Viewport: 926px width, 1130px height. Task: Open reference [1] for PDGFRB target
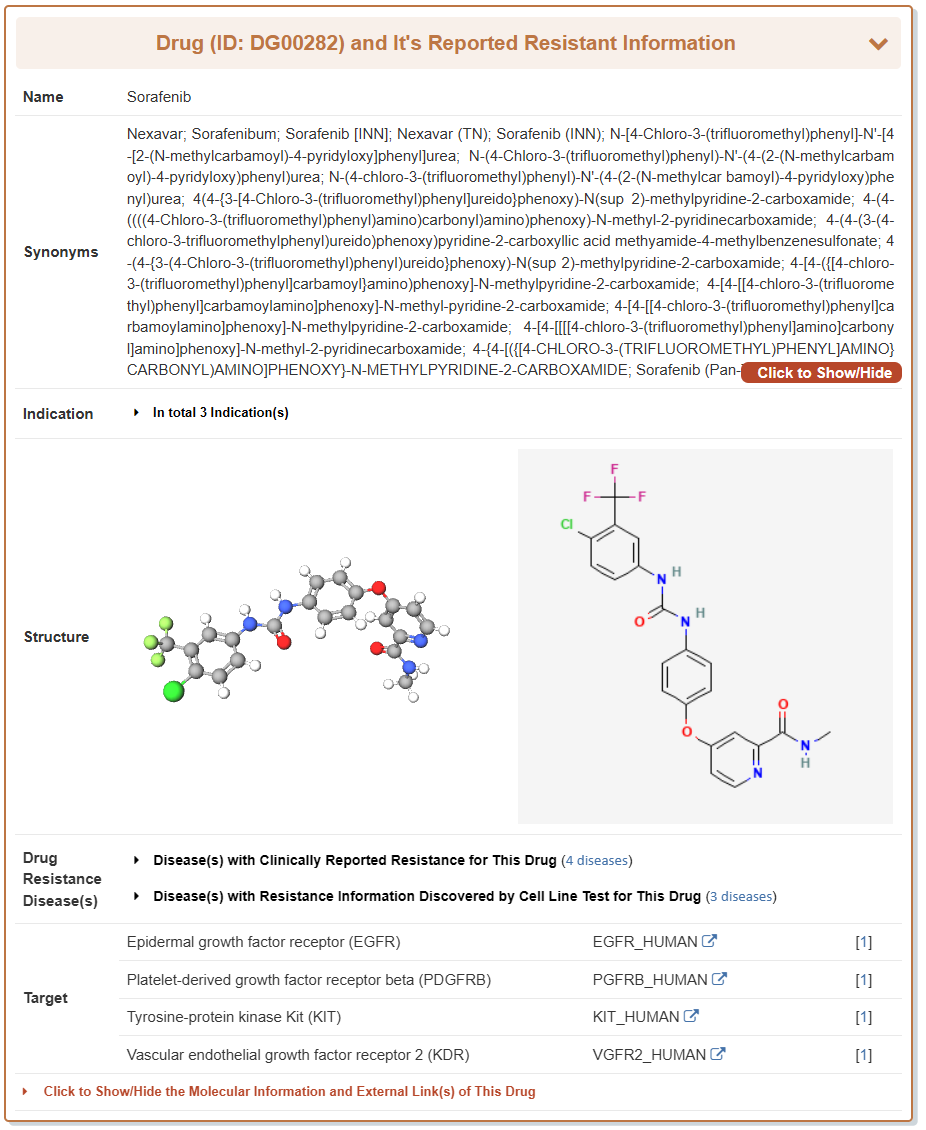(x=864, y=980)
